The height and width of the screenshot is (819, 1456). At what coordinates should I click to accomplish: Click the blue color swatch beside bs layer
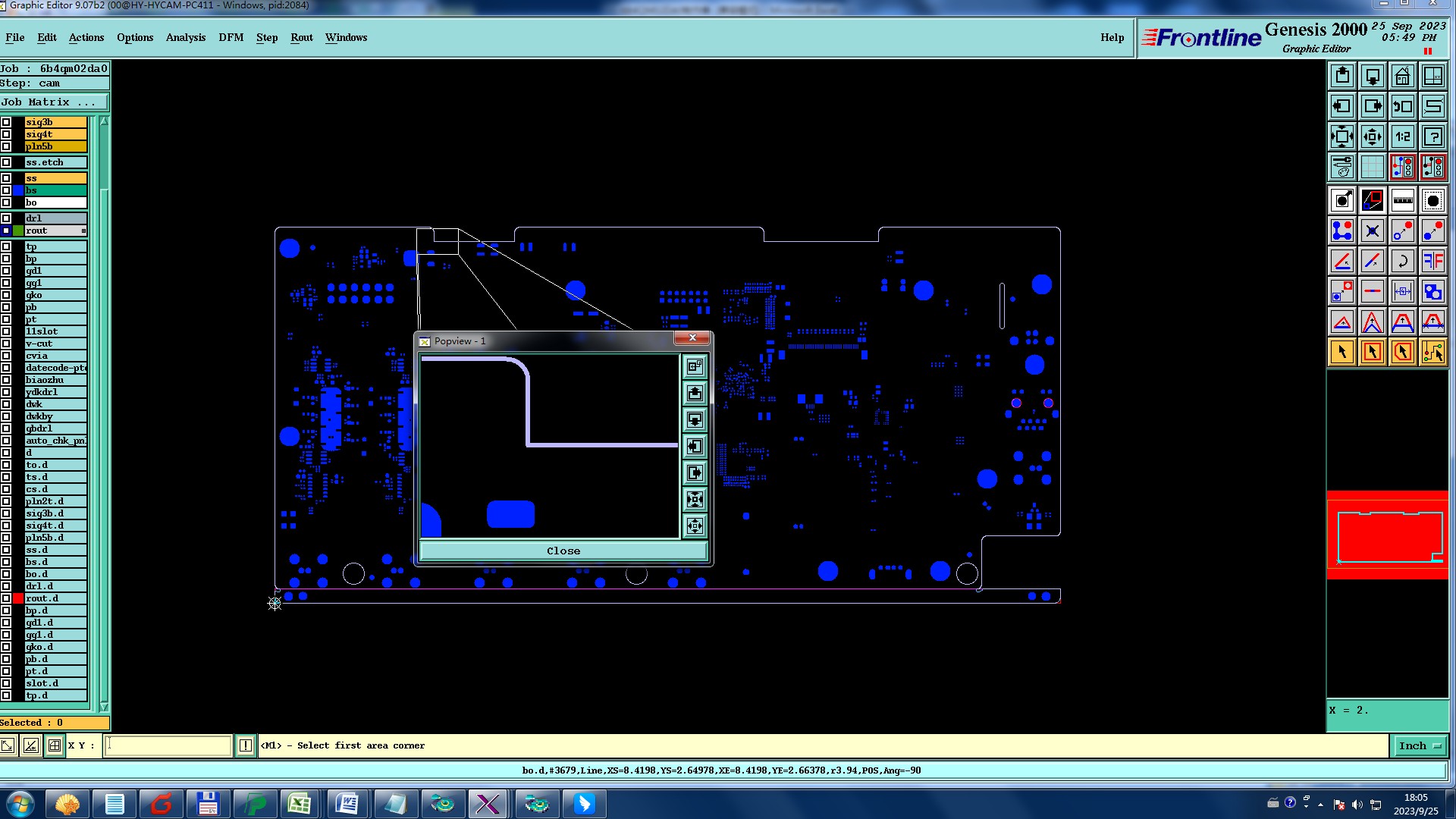(x=18, y=190)
